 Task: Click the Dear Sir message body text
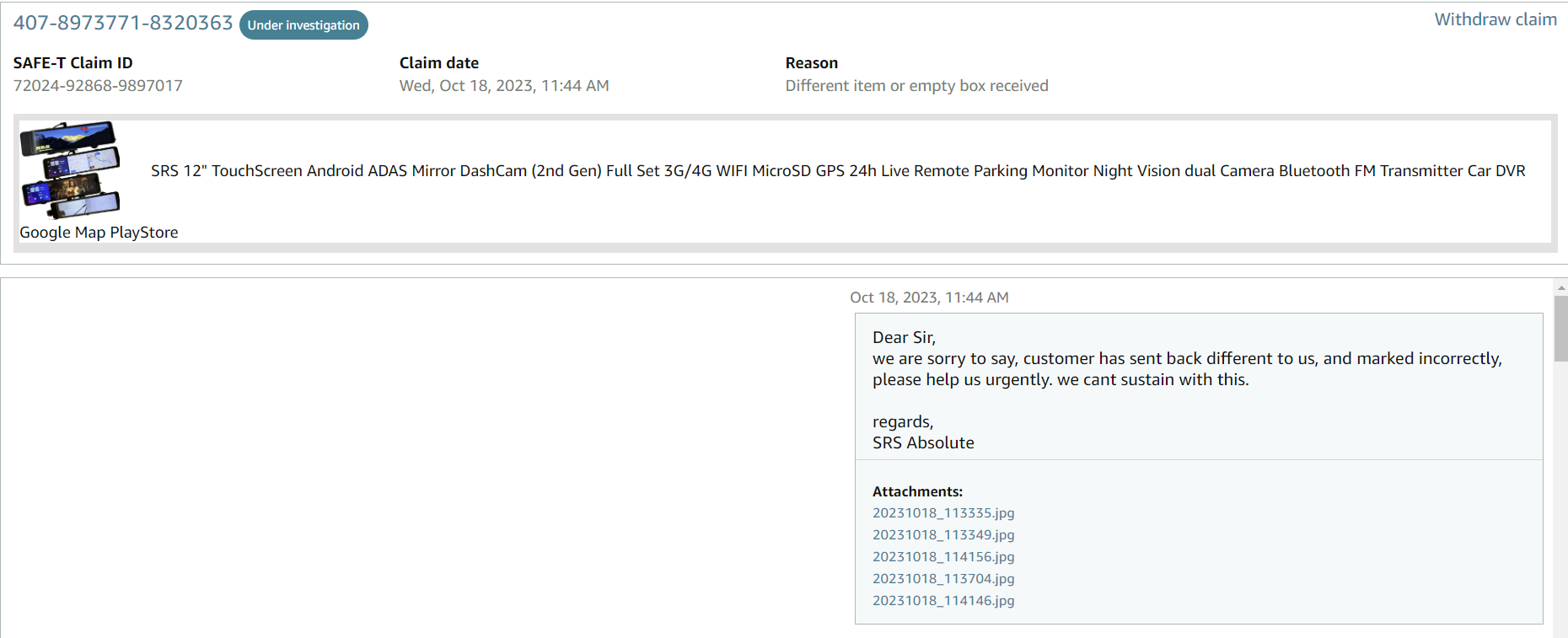[1187, 359]
